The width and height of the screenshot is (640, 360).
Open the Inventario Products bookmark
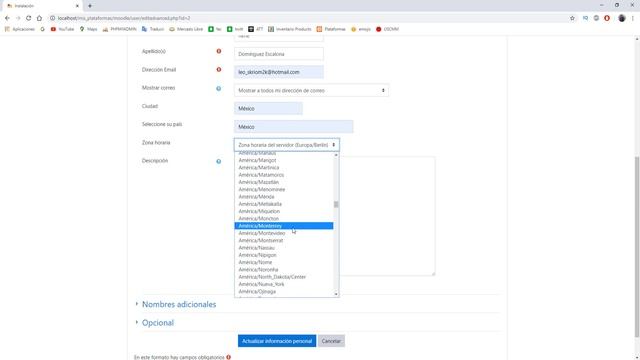[290, 29]
